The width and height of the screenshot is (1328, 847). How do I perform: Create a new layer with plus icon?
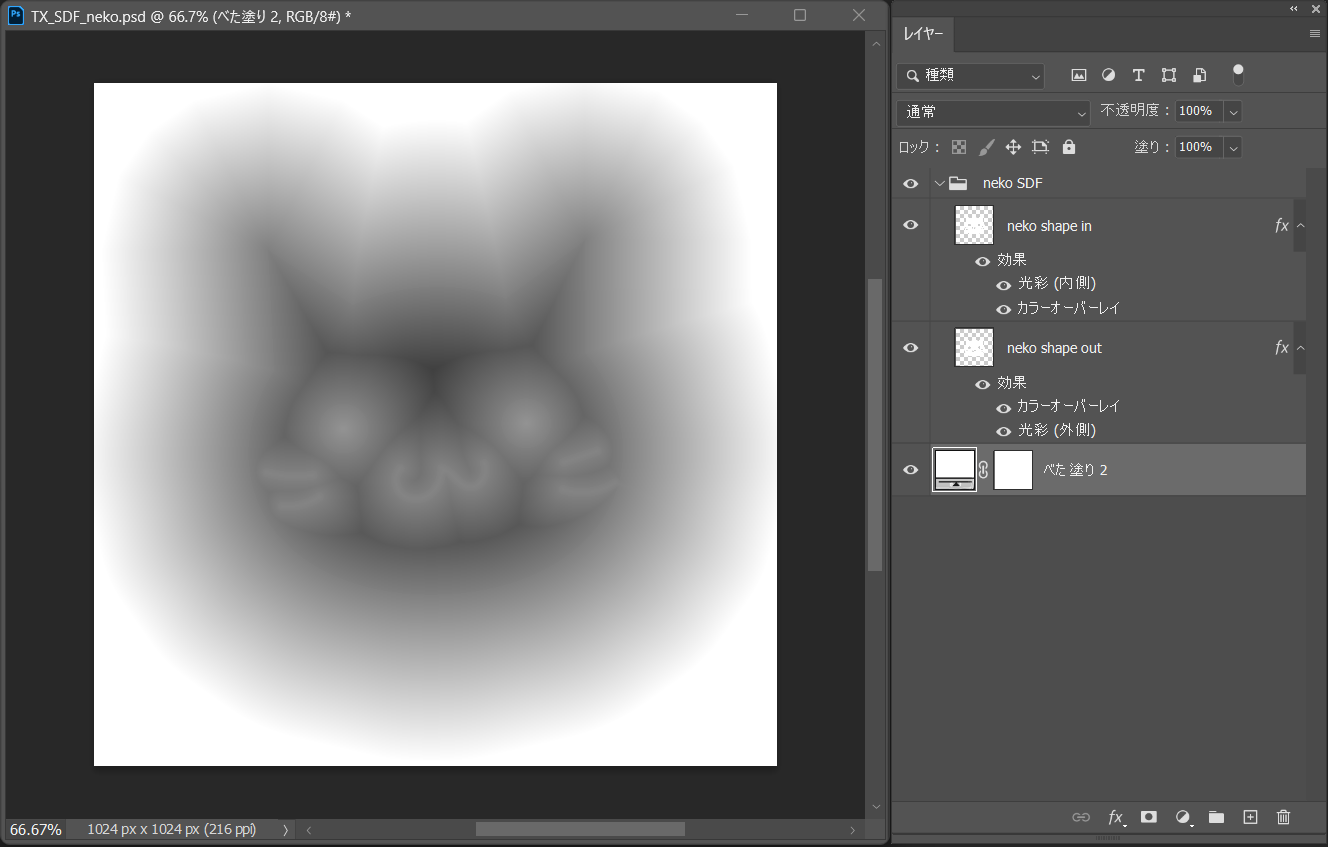pos(1250,817)
